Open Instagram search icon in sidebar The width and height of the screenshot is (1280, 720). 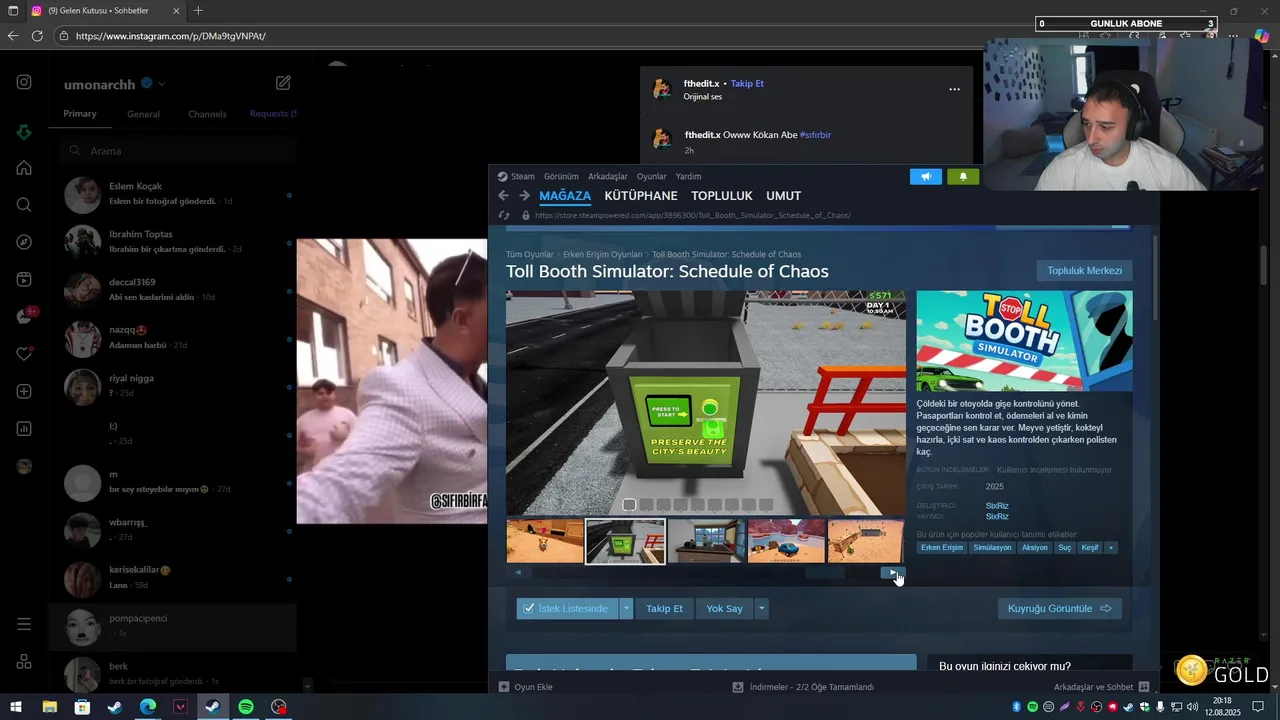coord(24,205)
